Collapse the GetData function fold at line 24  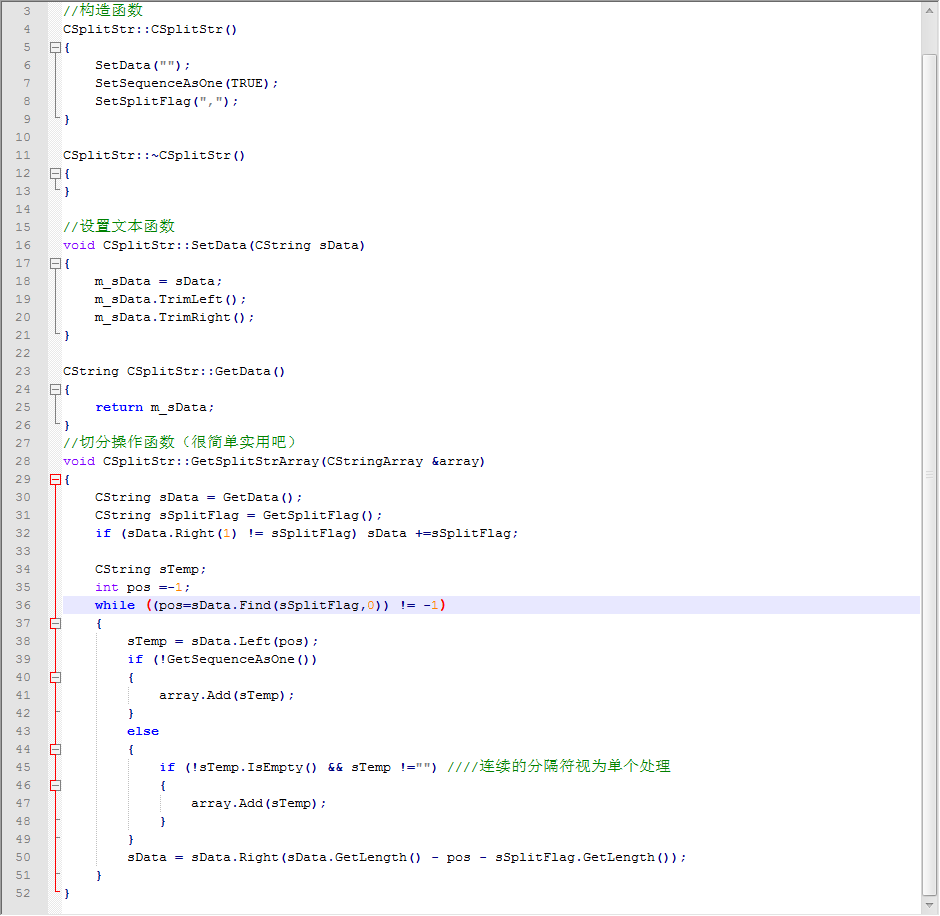[55, 389]
